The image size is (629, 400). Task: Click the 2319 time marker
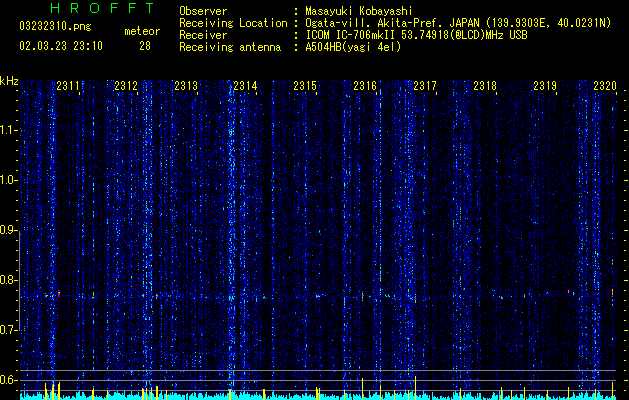[x=545, y=86]
